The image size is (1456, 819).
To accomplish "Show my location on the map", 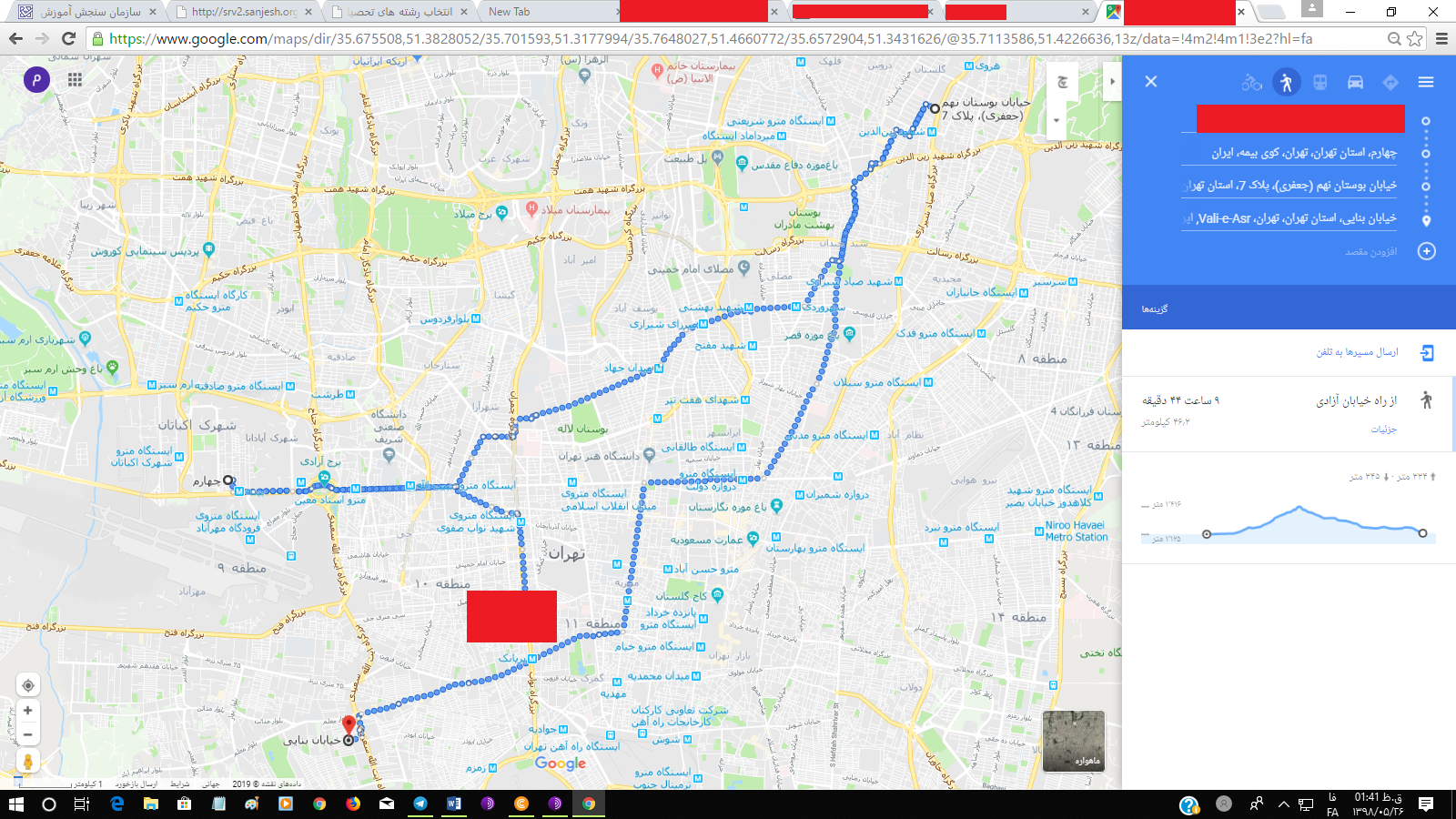I will pyautogui.click(x=28, y=685).
